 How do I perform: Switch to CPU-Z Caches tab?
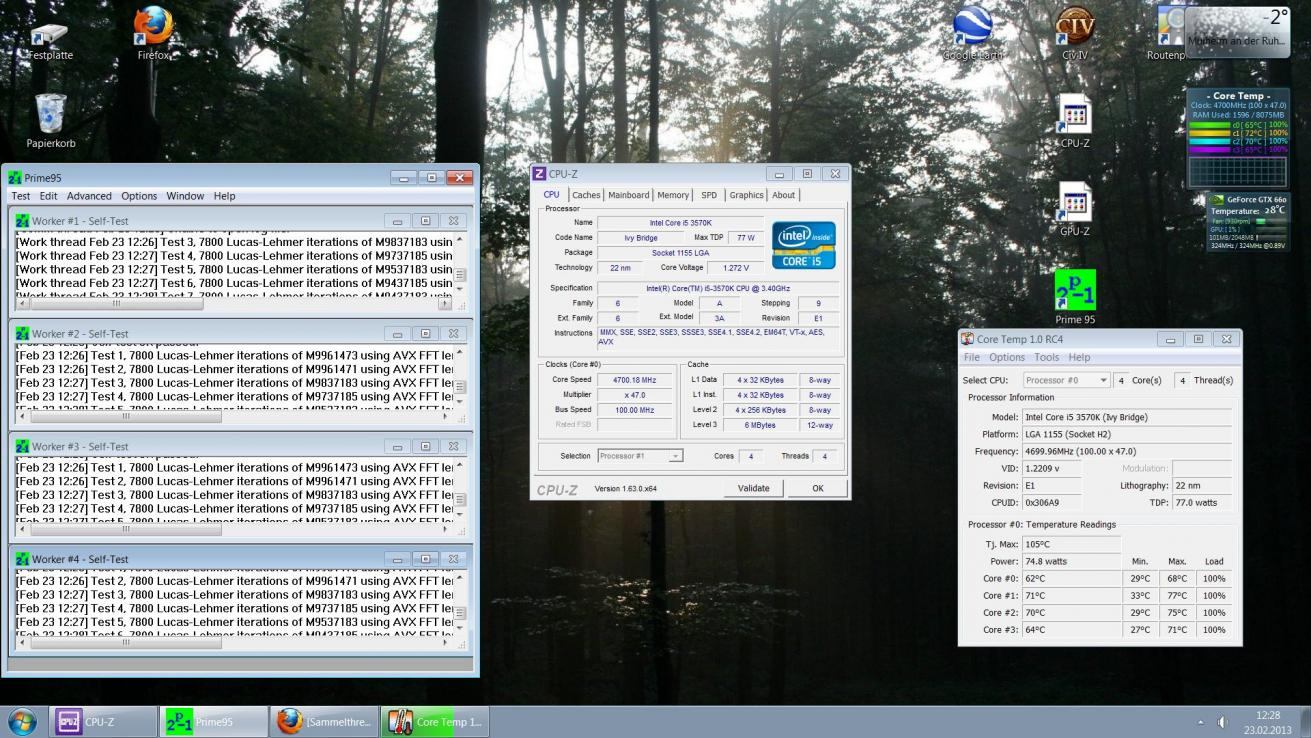[x=586, y=195]
